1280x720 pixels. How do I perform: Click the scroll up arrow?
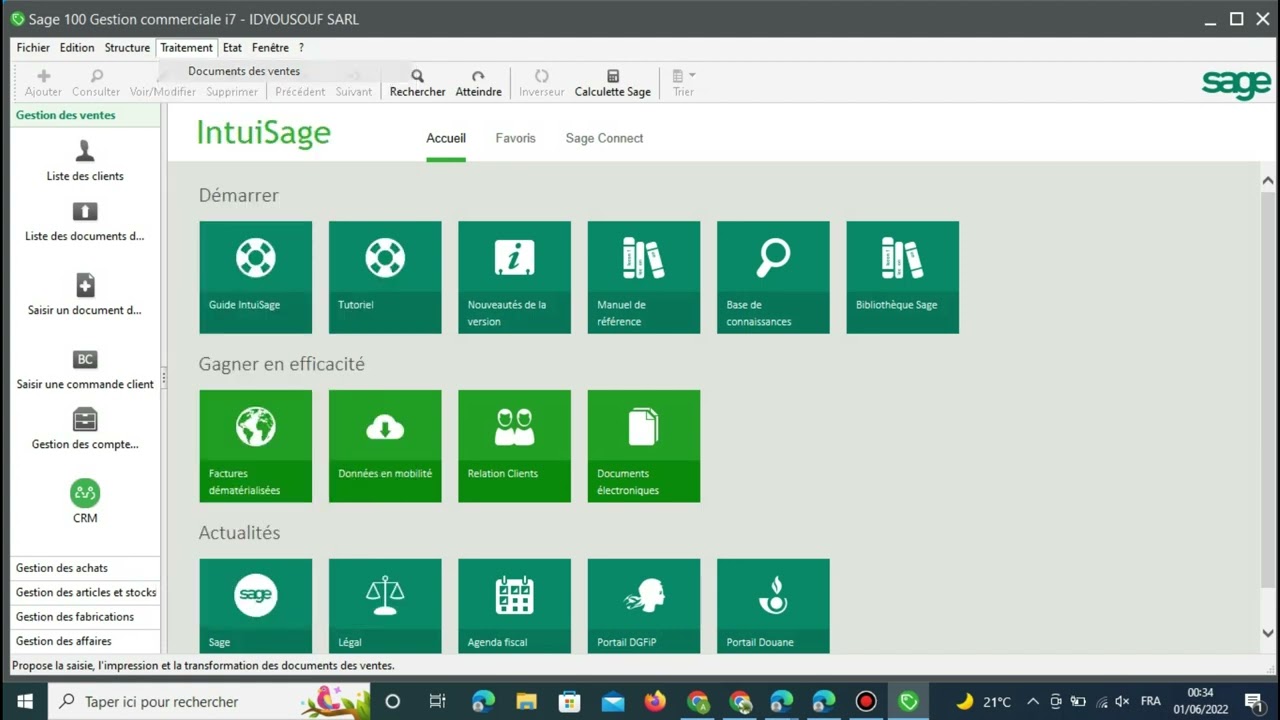click(1268, 181)
